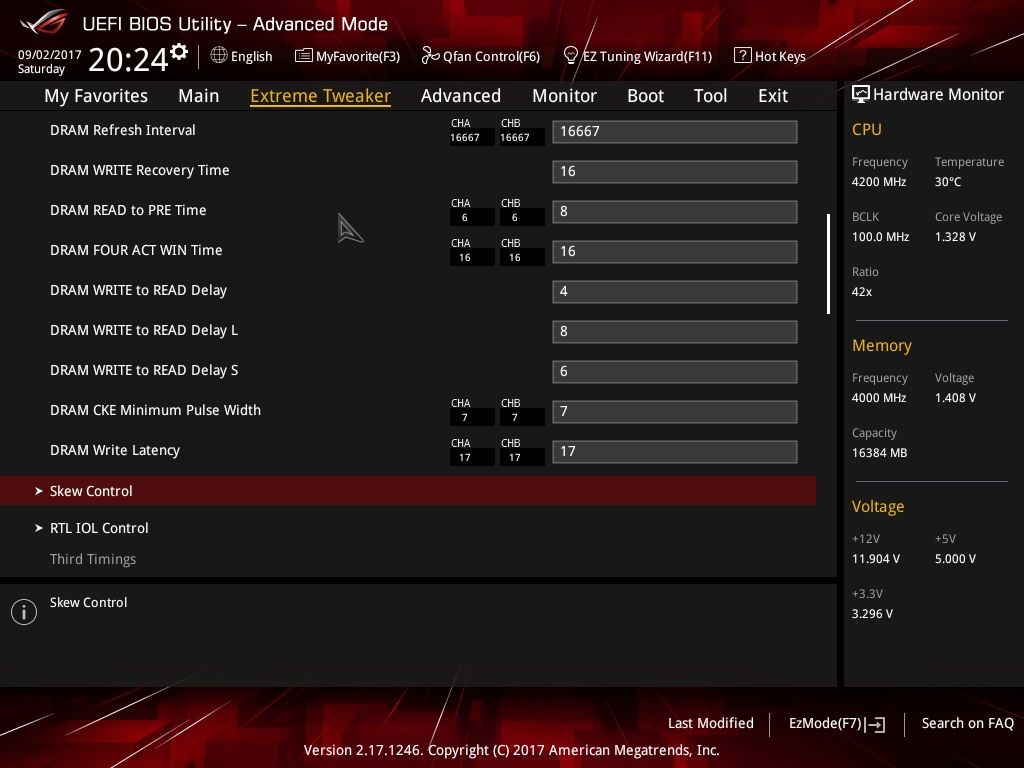Image resolution: width=1024 pixels, height=768 pixels.
Task: Click the Hardware Monitor screen icon
Action: tap(861, 94)
